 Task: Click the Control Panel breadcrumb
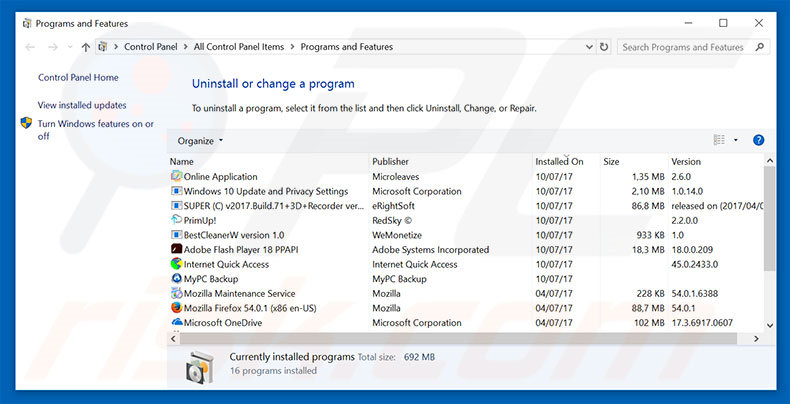[x=151, y=47]
